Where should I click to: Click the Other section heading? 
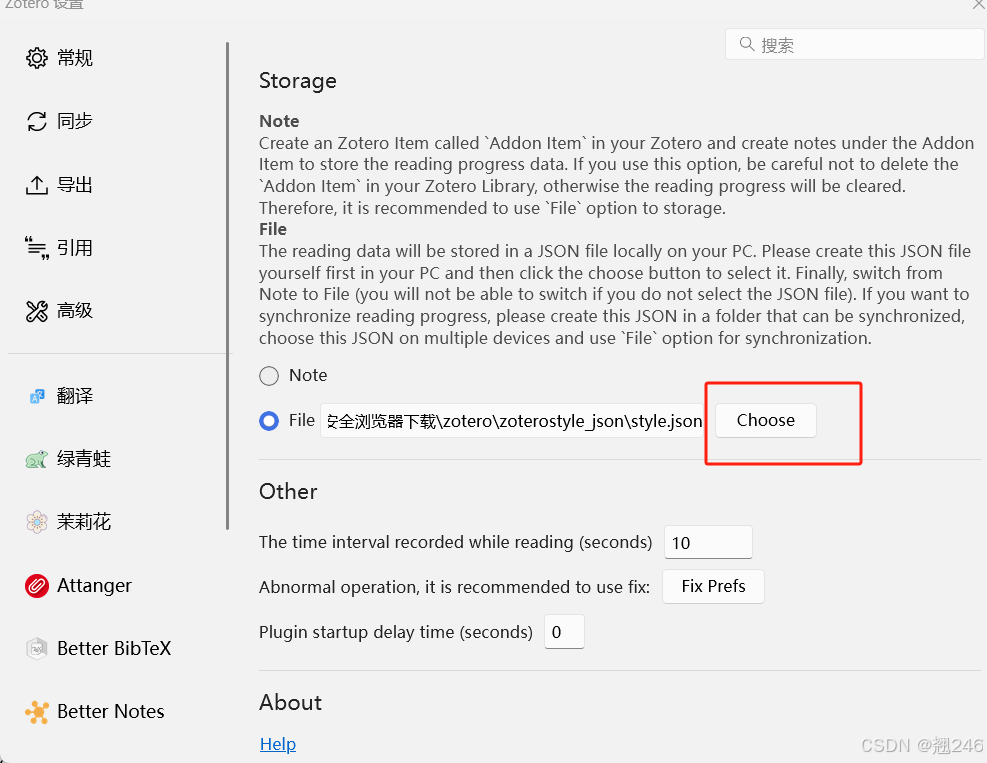pyautogui.click(x=288, y=491)
